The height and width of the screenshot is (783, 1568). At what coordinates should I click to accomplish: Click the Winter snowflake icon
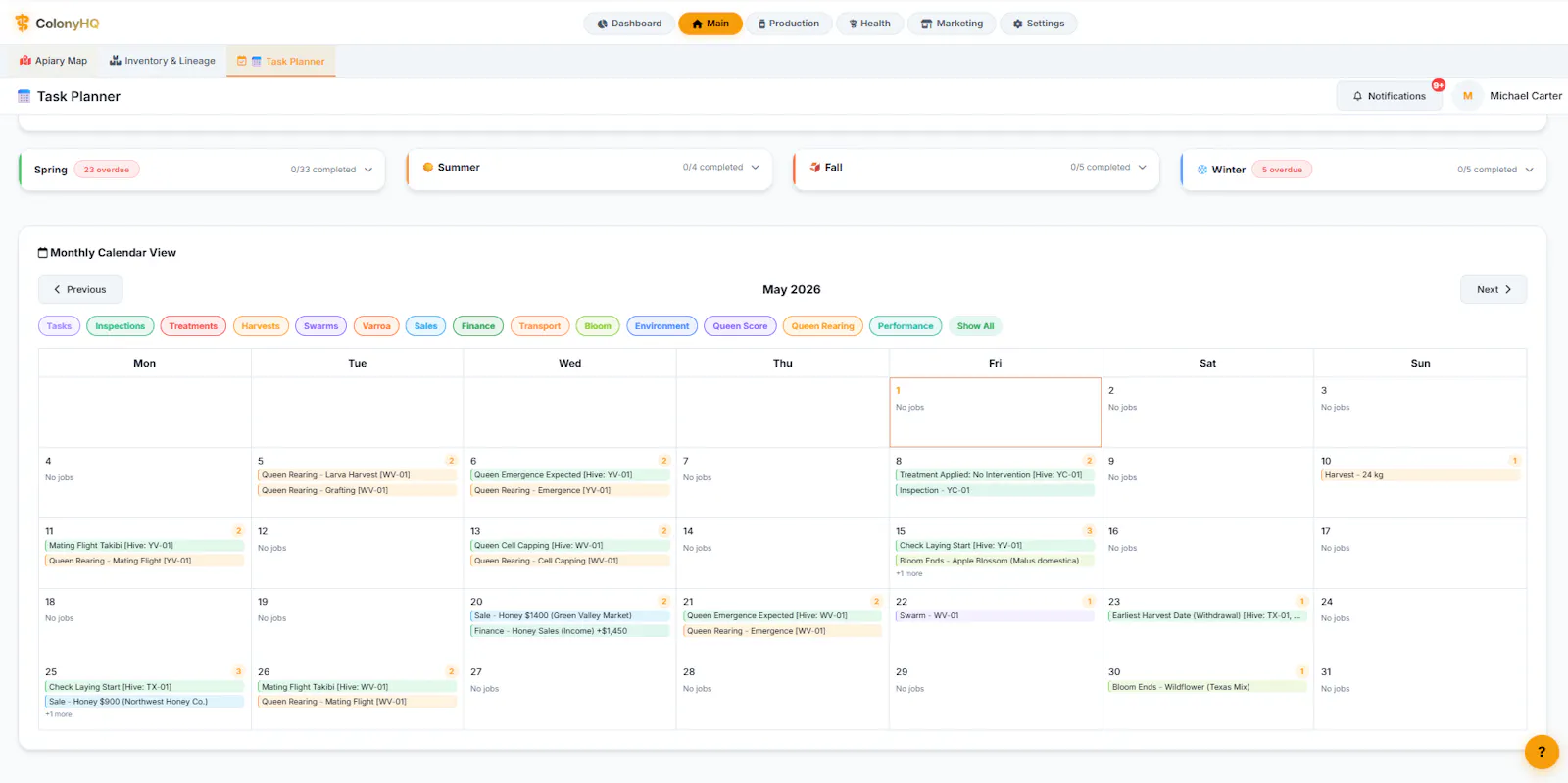pos(1202,170)
